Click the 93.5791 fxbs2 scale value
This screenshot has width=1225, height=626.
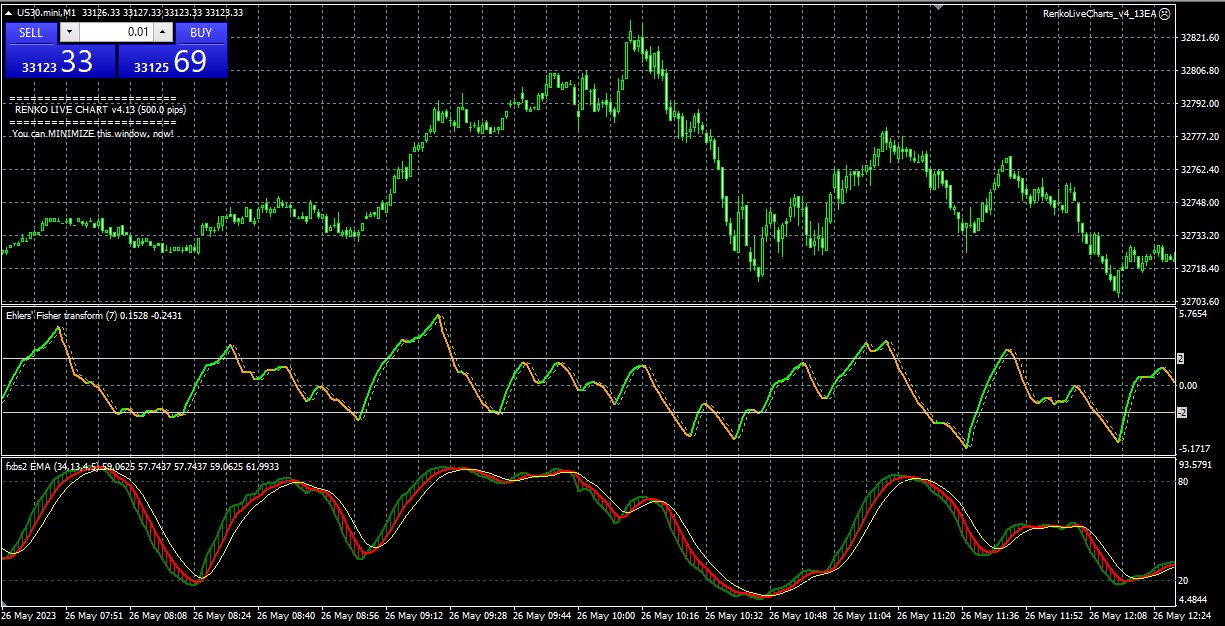point(1196,465)
